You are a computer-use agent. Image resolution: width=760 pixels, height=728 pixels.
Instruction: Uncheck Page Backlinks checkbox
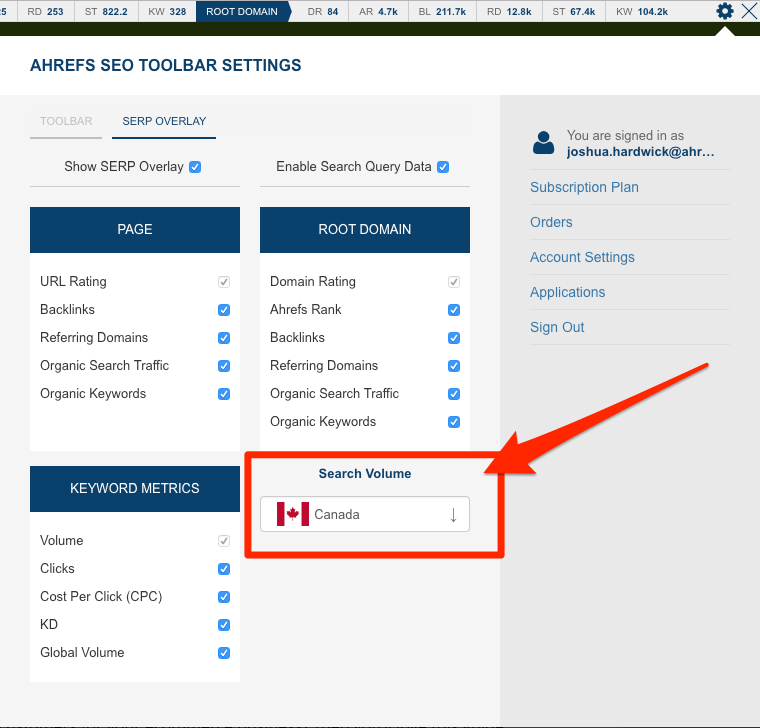tap(224, 310)
